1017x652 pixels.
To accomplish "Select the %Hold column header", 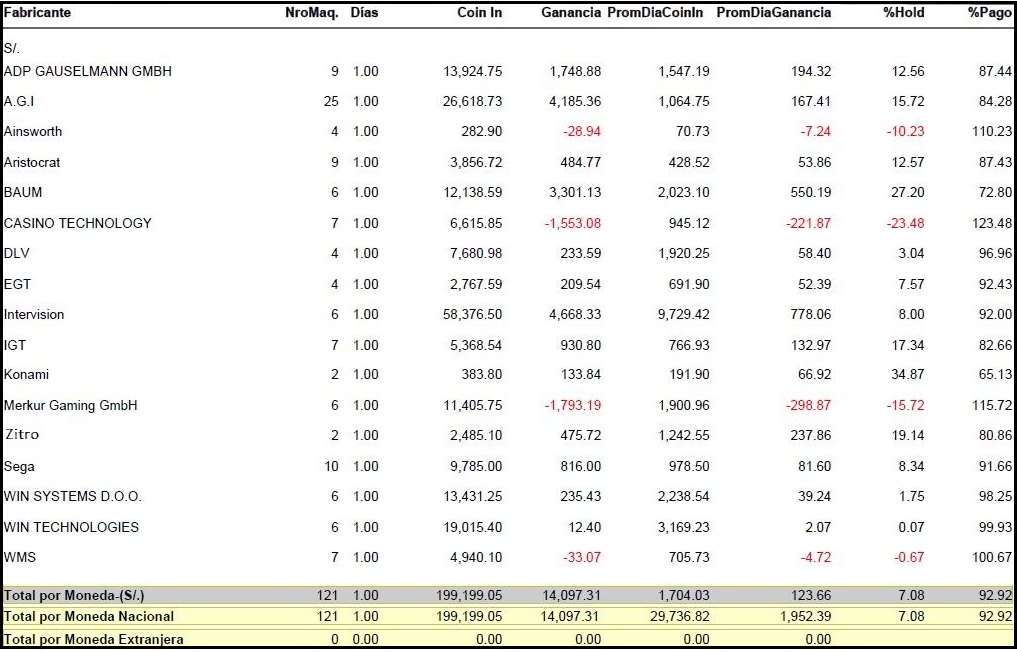I will coord(904,12).
